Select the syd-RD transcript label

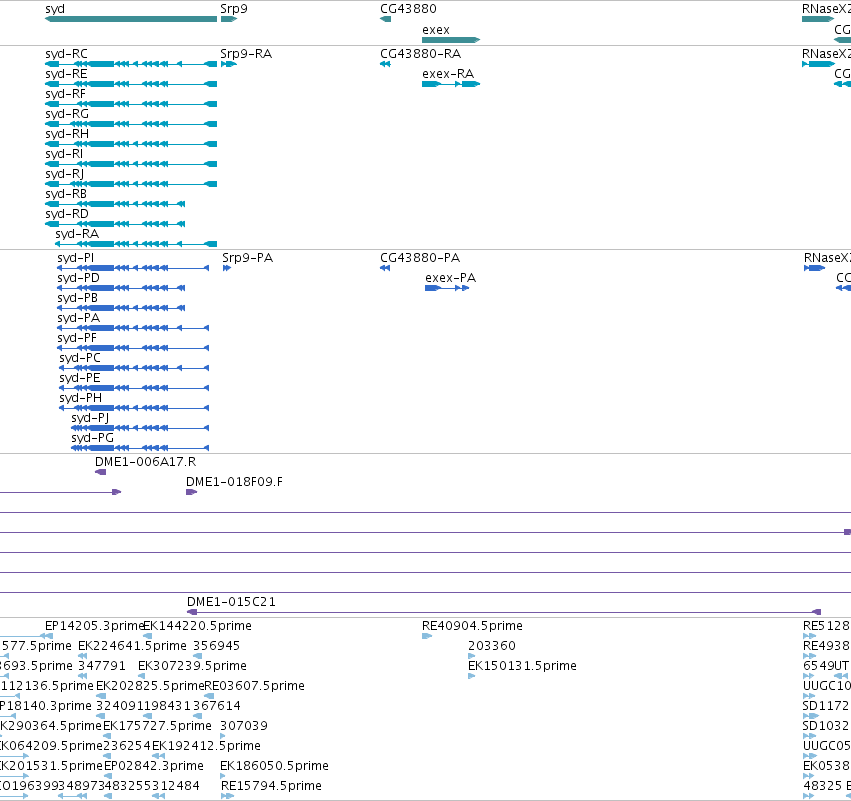(x=67, y=214)
